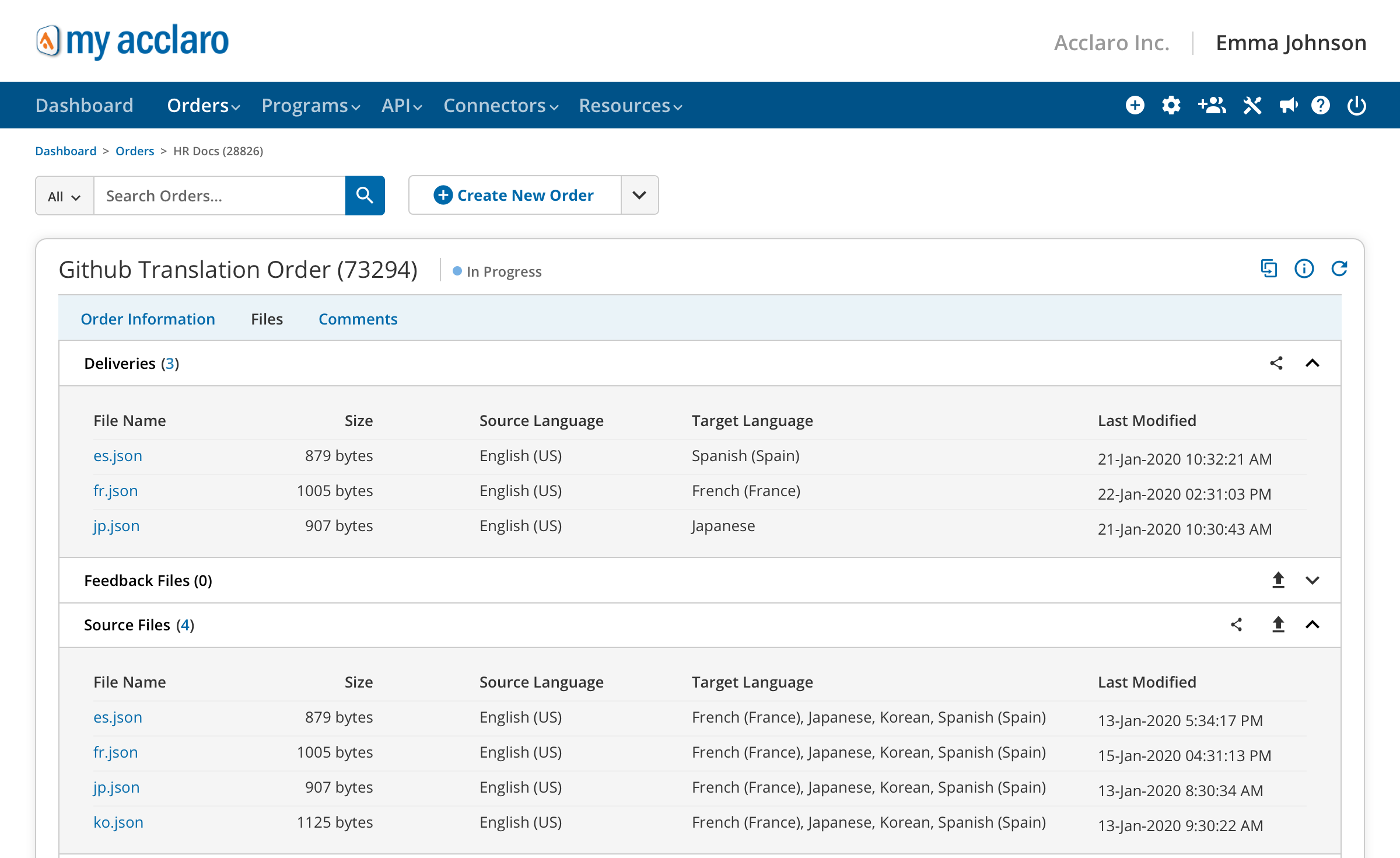Click Emma Johnson user name
This screenshot has height=858, width=1400.
tap(1291, 43)
